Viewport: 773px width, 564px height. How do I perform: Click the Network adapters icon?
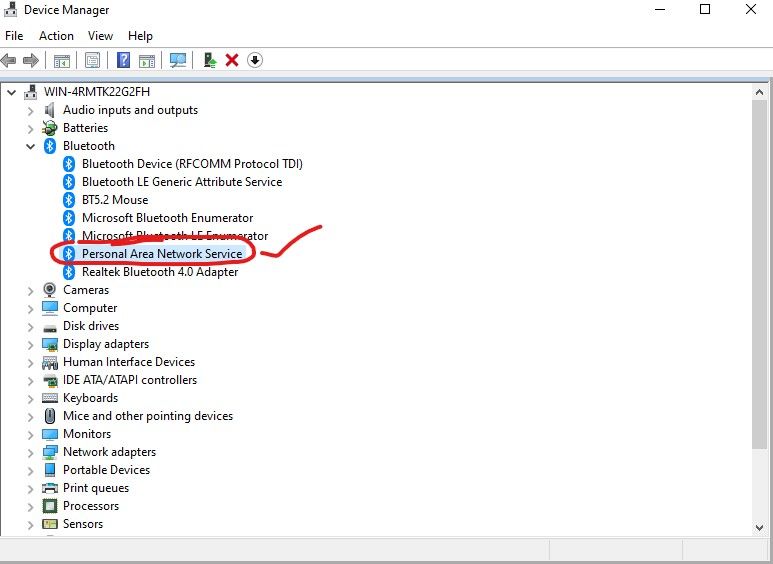50,452
